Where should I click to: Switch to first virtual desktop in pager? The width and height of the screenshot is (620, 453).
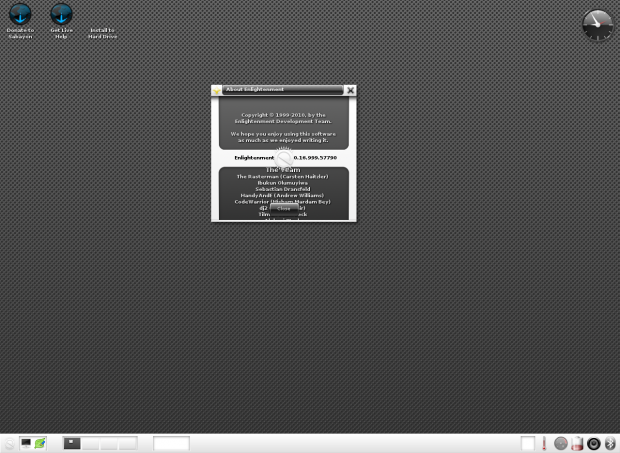click(x=72, y=443)
